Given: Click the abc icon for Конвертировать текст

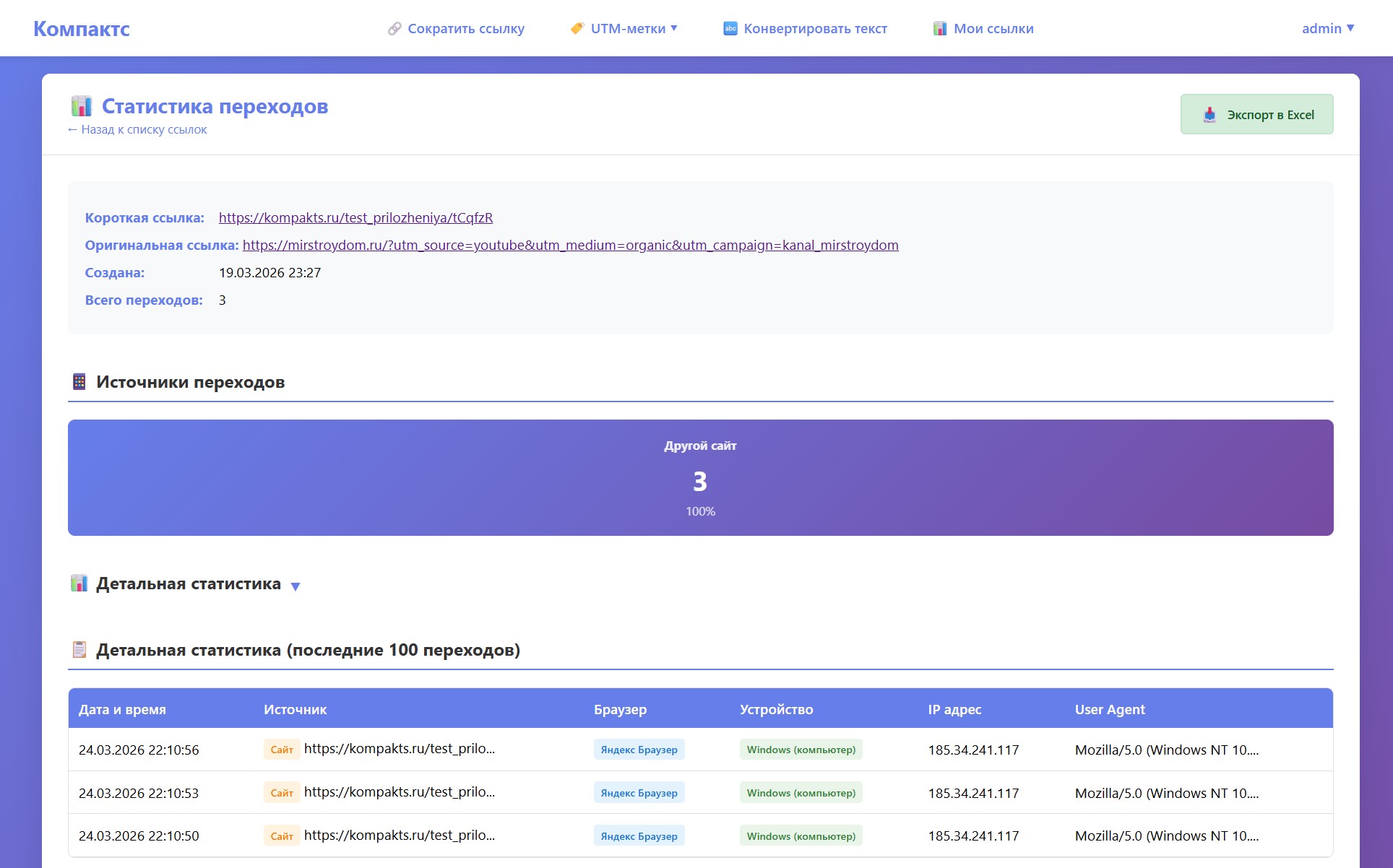Looking at the screenshot, I should pyautogui.click(x=730, y=29).
